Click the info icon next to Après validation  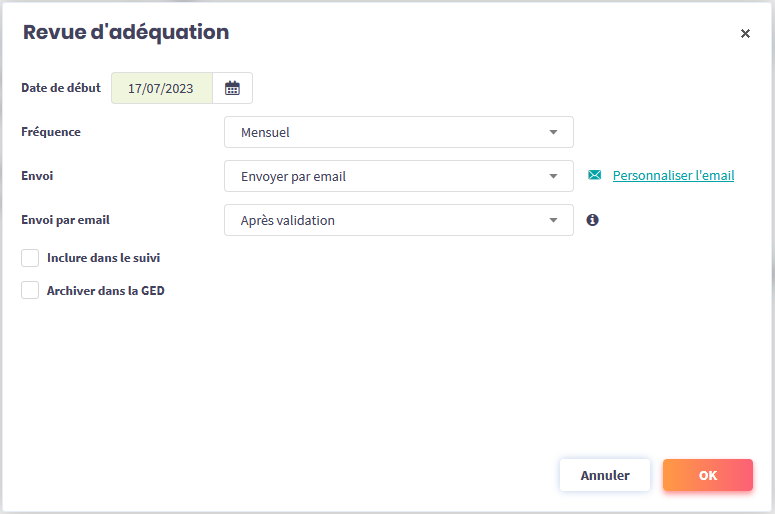[592, 220]
